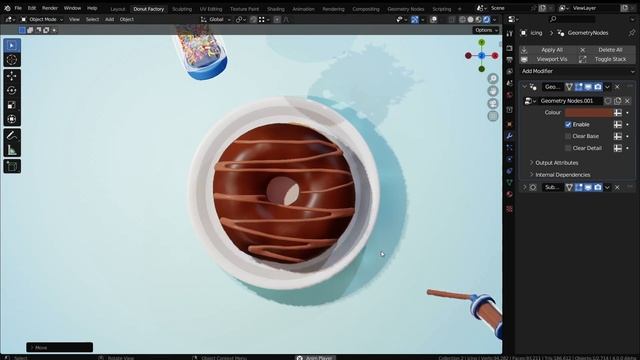Open the Modifiers wrench tab icon
640x360 pixels.
(x=509, y=136)
